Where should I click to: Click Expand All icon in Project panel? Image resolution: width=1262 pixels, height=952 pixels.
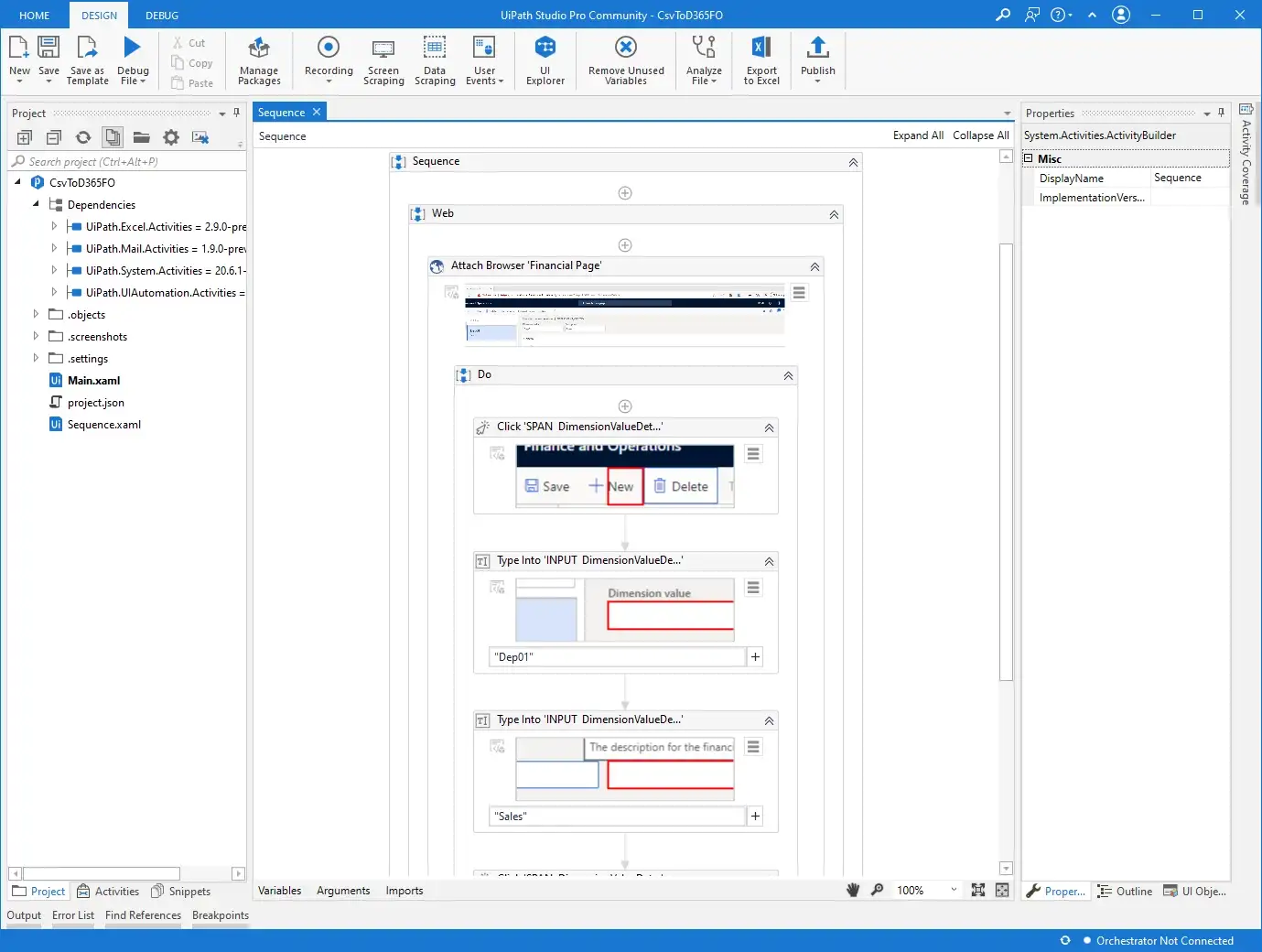[25, 137]
